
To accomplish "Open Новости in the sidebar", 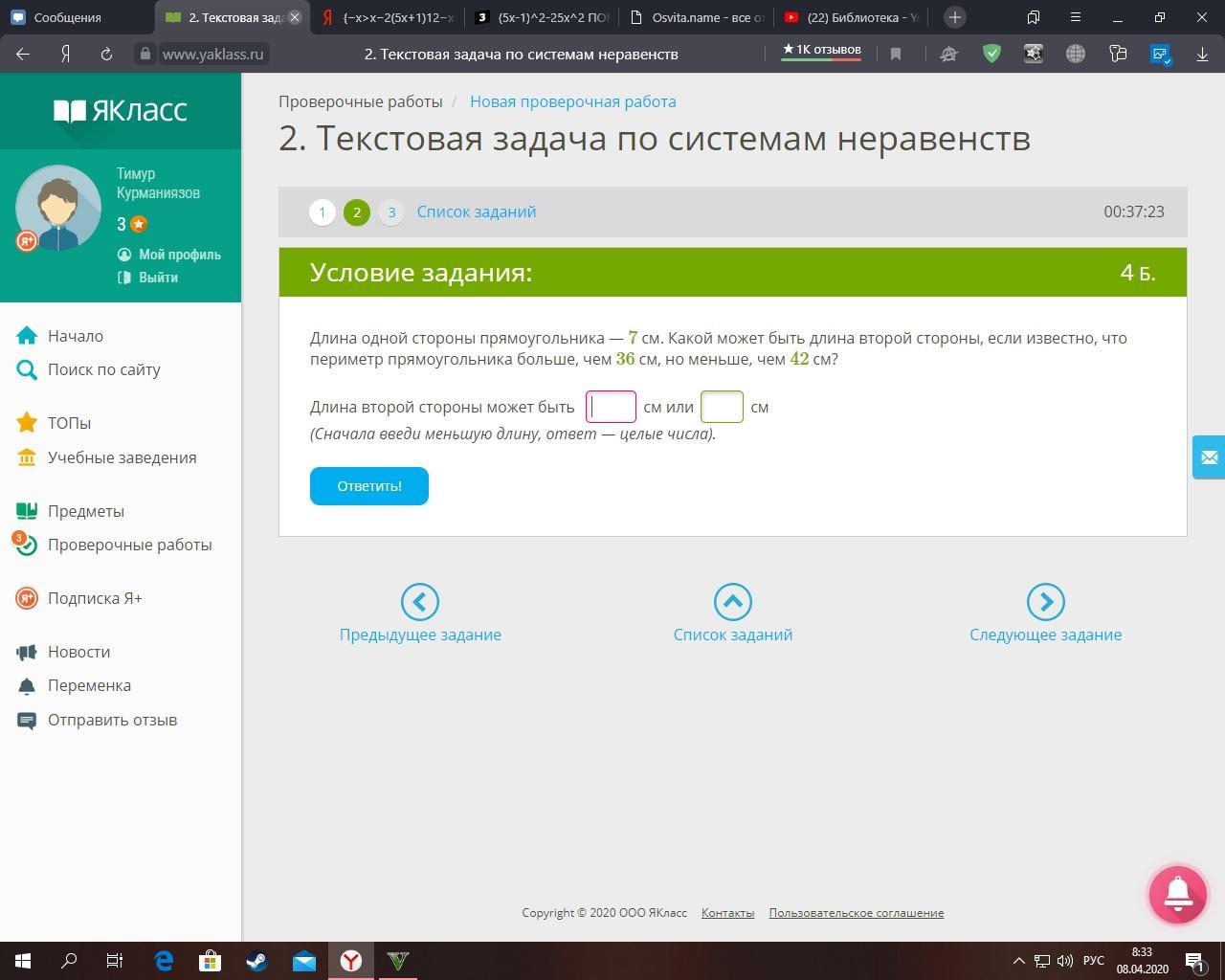I will [x=78, y=652].
